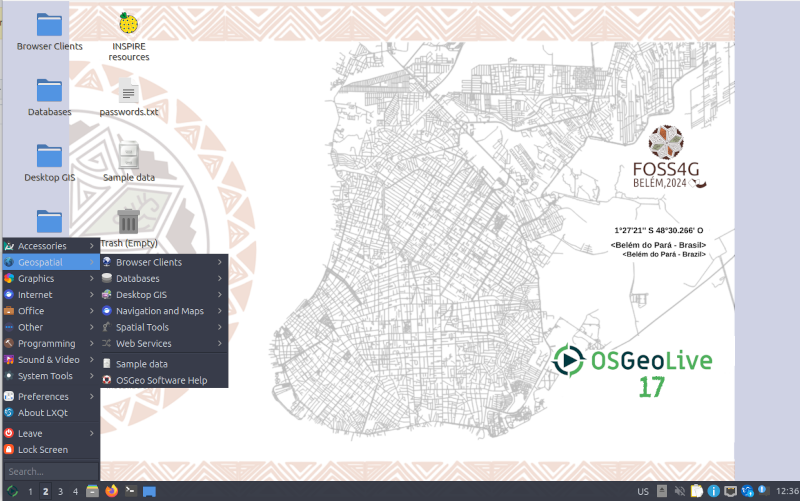
Task: Switch to virtual desktop 1
Action: pyautogui.click(x=30, y=491)
